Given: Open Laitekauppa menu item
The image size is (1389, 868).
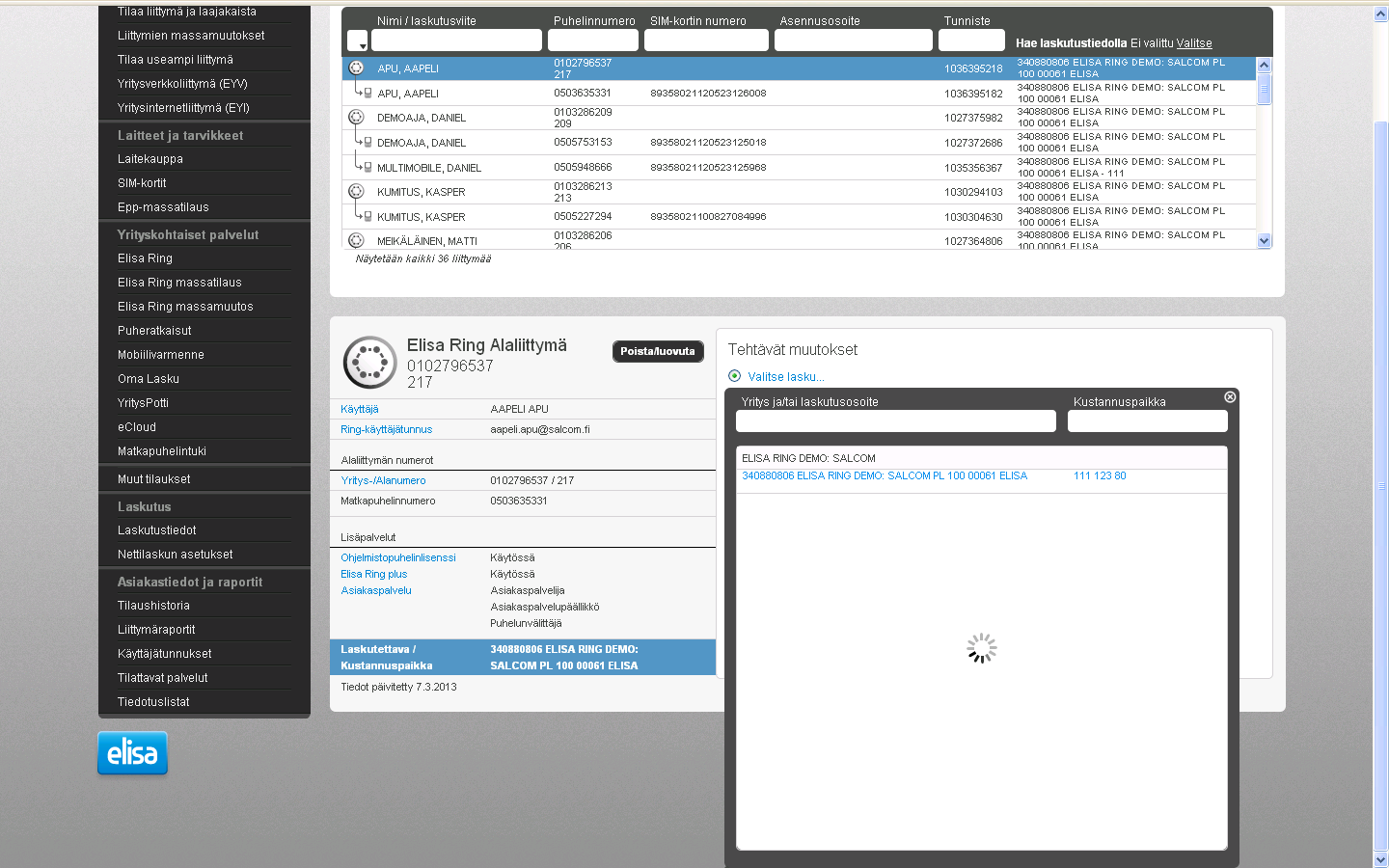Looking at the screenshot, I should pyautogui.click(x=150, y=159).
